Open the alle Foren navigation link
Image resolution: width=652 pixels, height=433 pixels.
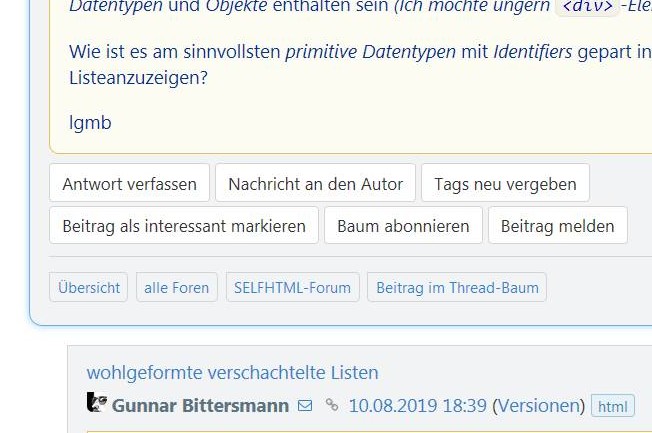(176, 287)
